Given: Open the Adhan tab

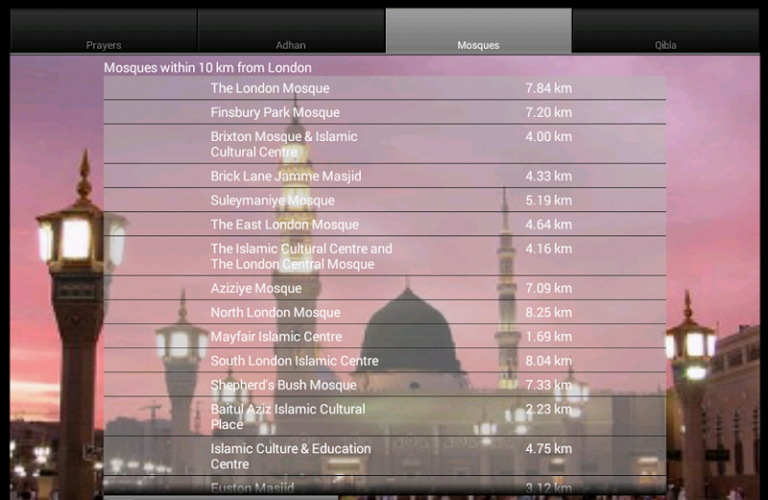Looking at the screenshot, I should [x=291, y=30].
